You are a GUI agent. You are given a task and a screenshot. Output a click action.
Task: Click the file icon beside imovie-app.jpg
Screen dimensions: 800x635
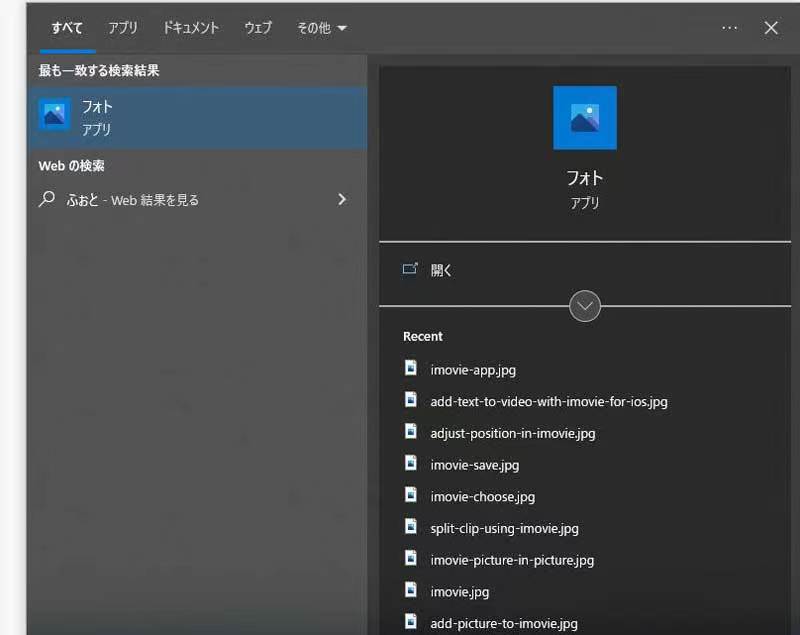[411, 369]
